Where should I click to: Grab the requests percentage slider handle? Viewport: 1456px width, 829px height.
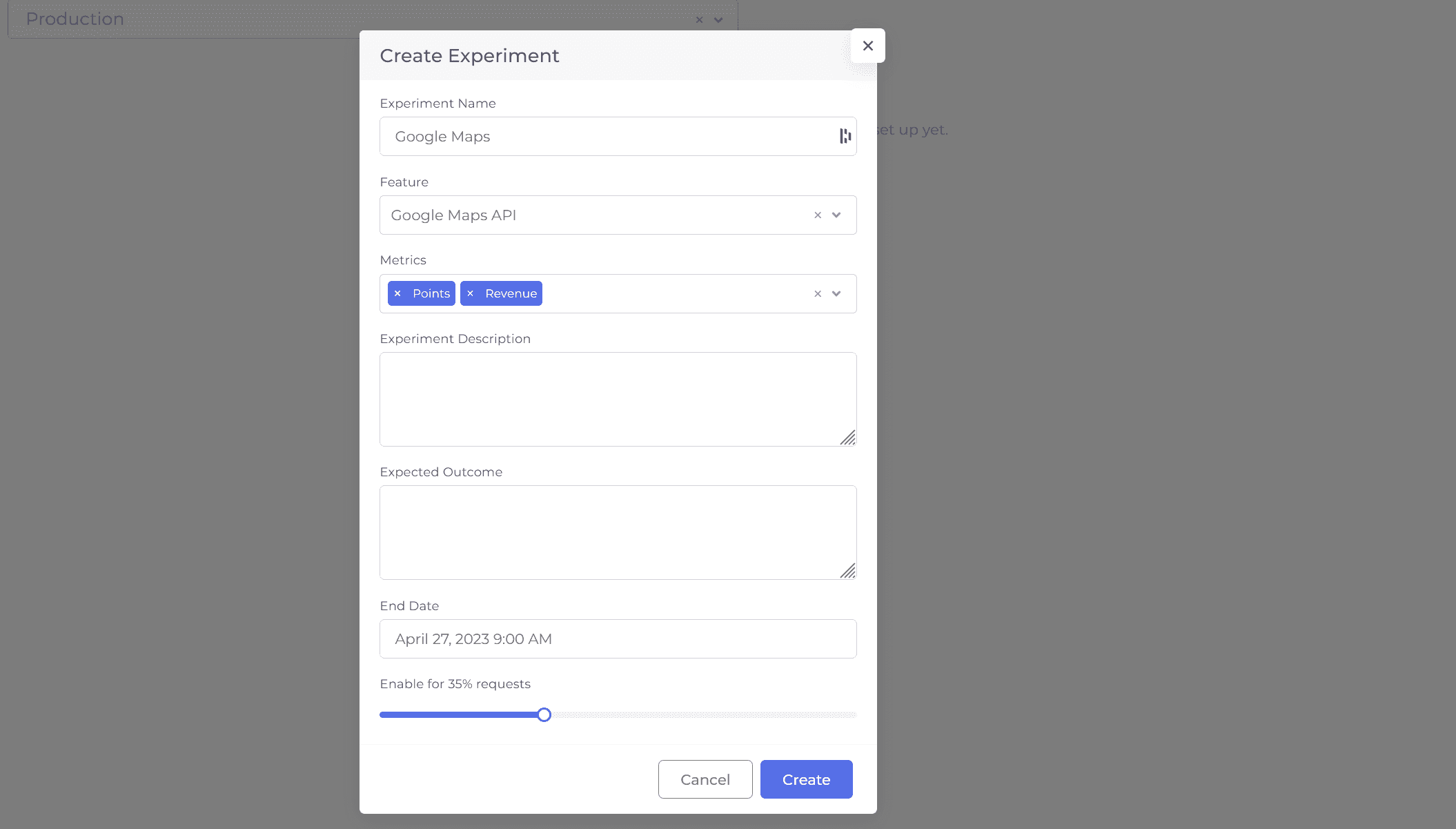(x=544, y=714)
